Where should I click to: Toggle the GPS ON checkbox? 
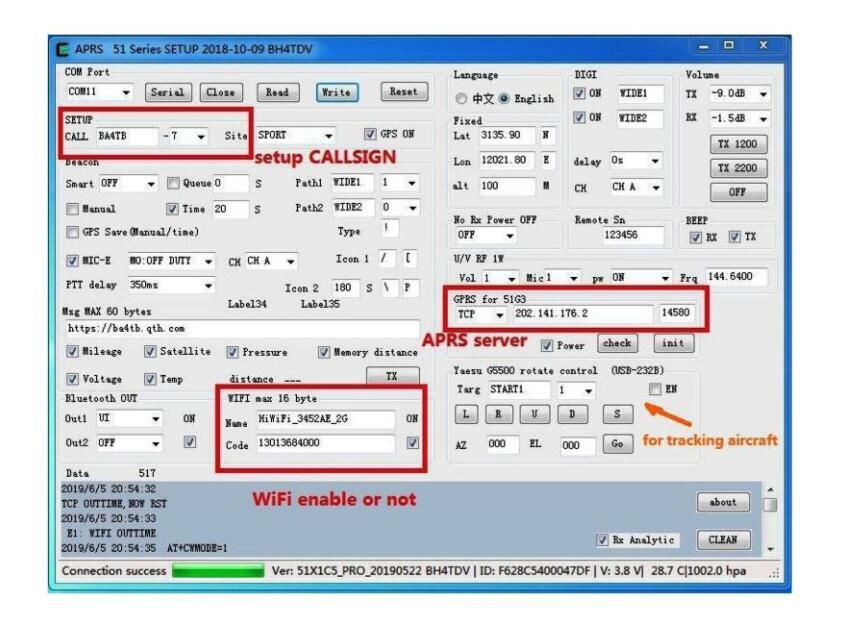pos(370,134)
